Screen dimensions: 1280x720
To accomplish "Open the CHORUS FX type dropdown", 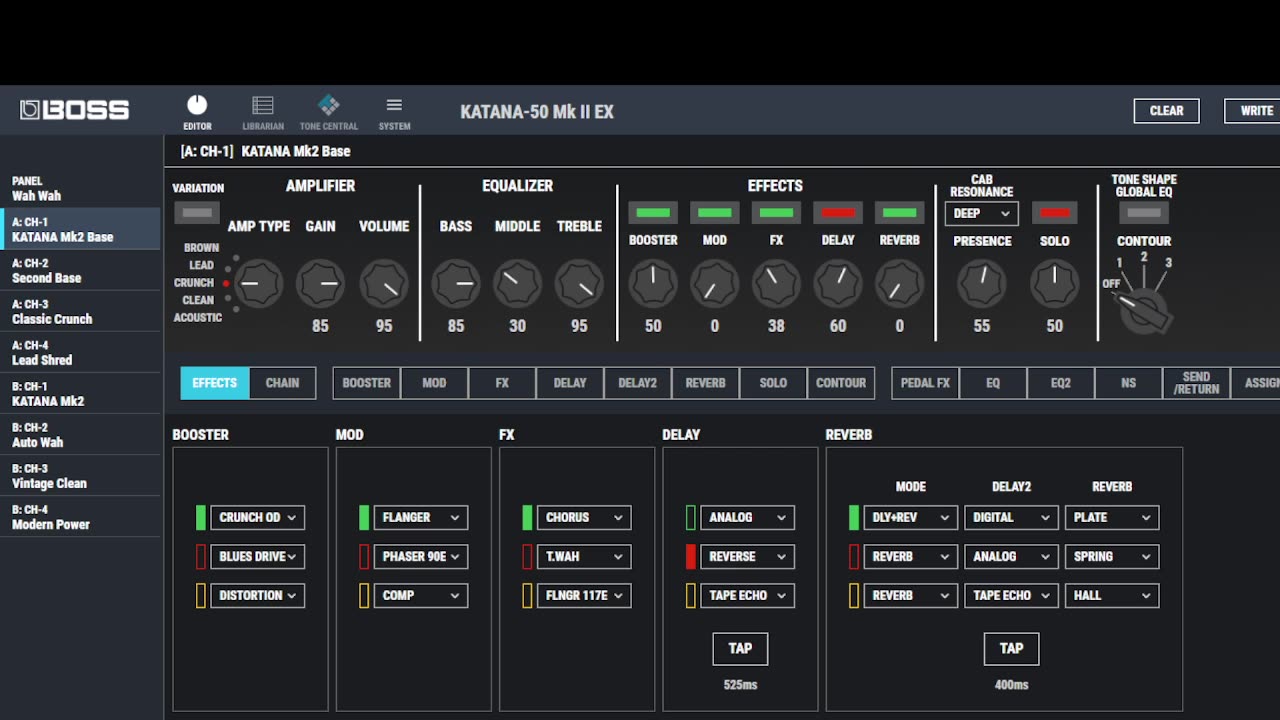I will click(584, 517).
